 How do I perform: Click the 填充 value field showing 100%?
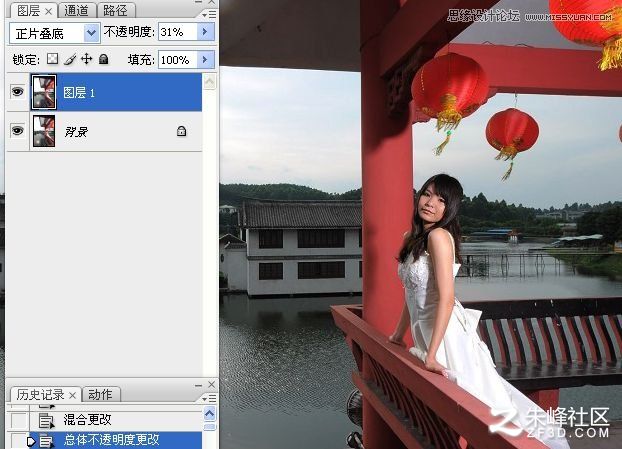click(178, 60)
